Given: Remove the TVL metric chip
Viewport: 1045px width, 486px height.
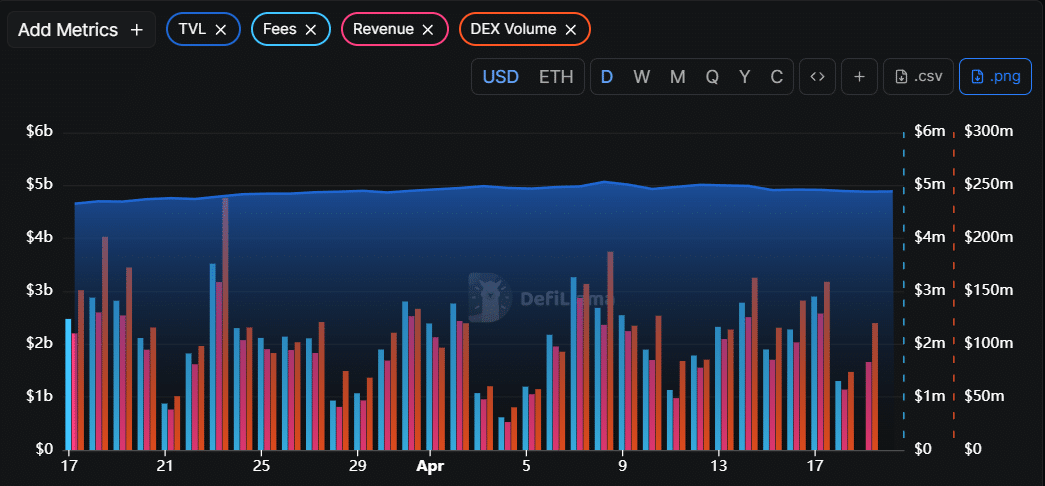Looking at the screenshot, I should pyautogui.click(x=221, y=30).
